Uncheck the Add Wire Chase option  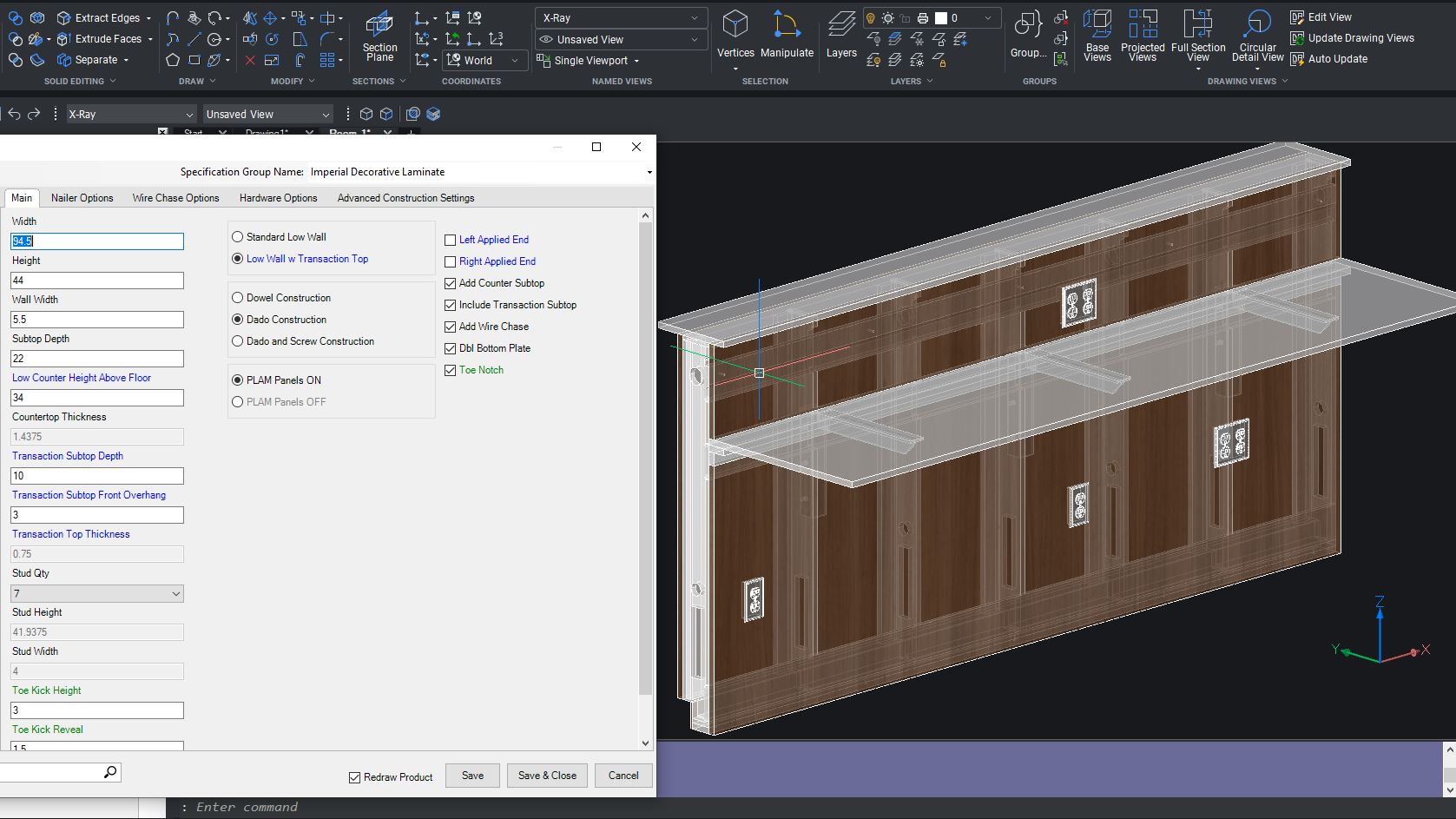coord(451,327)
